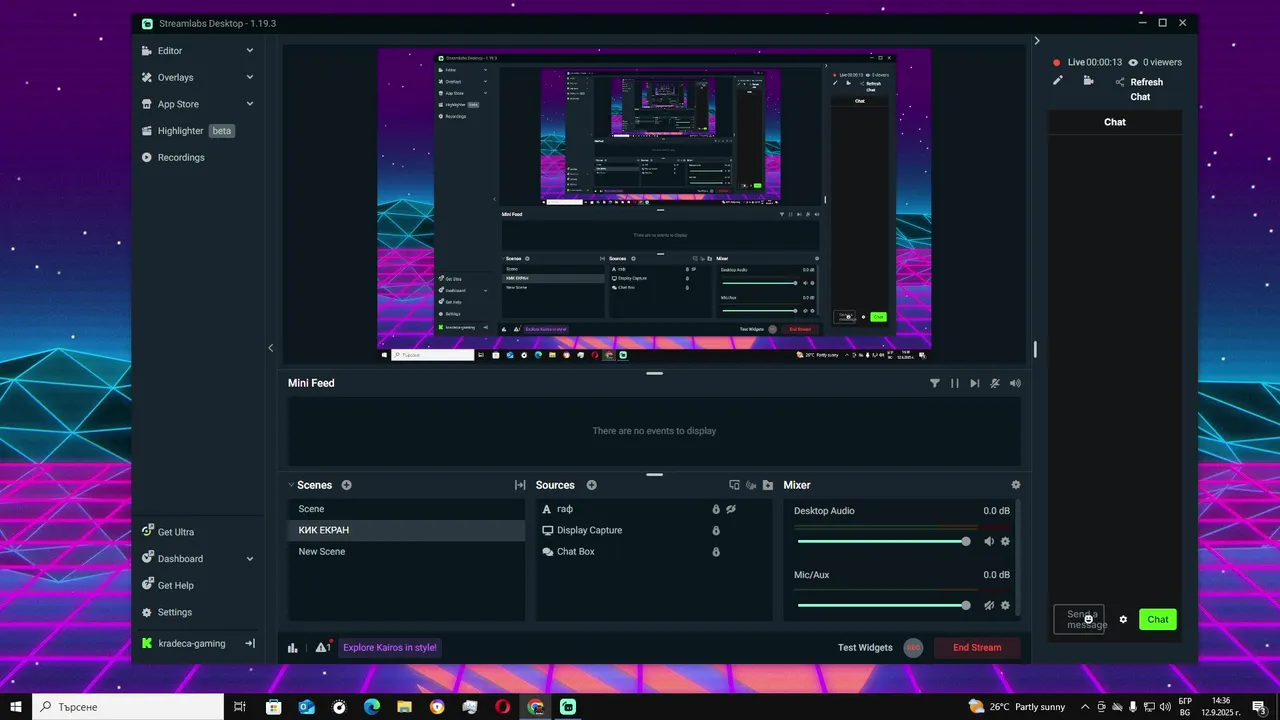
Task: Adjust the Mic/Aux volume slider
Action: (883, 605)
